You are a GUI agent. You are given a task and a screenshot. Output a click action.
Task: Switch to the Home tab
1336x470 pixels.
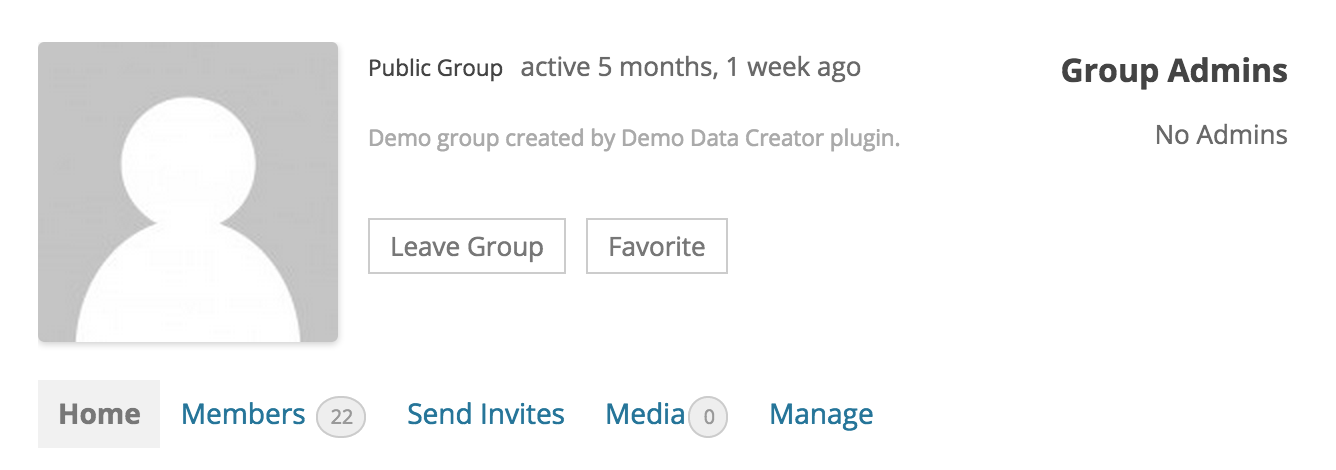pos(99,414)
